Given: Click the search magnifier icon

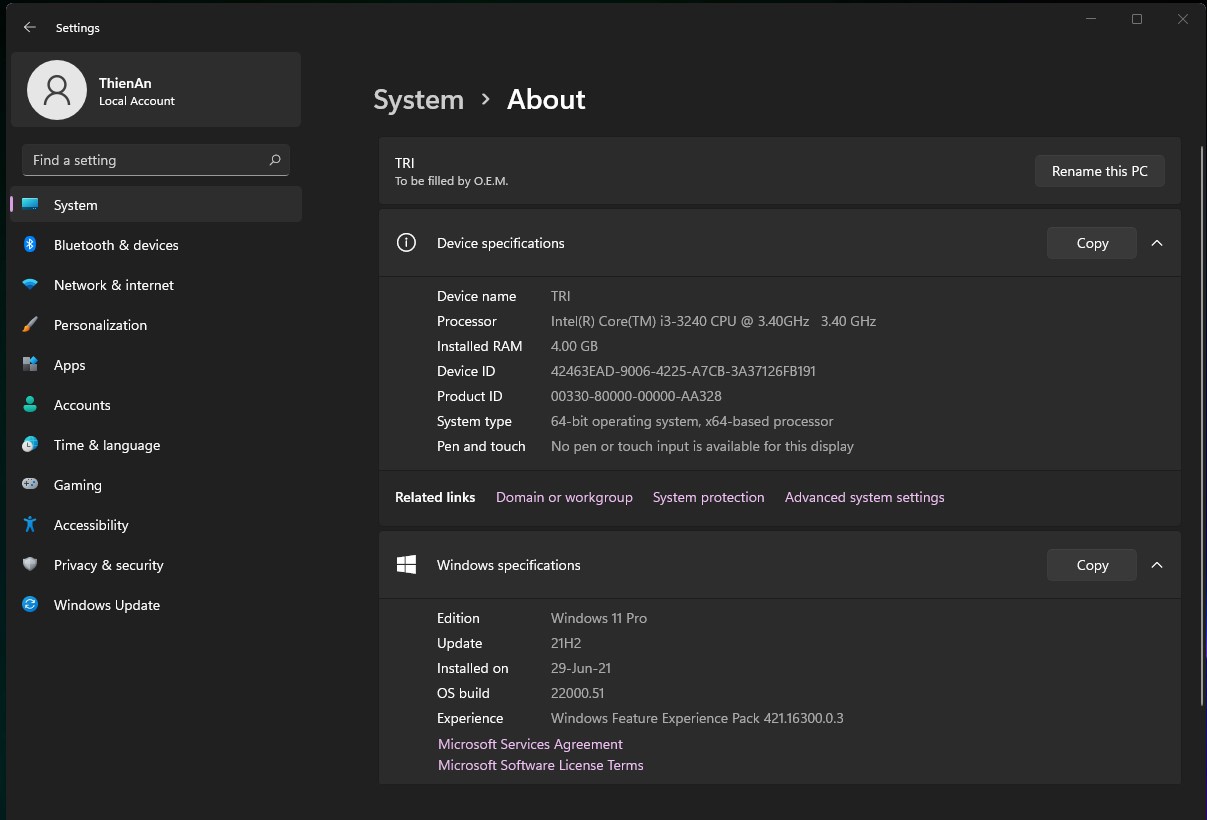Looking at the screenshot, I should point(275,160).
